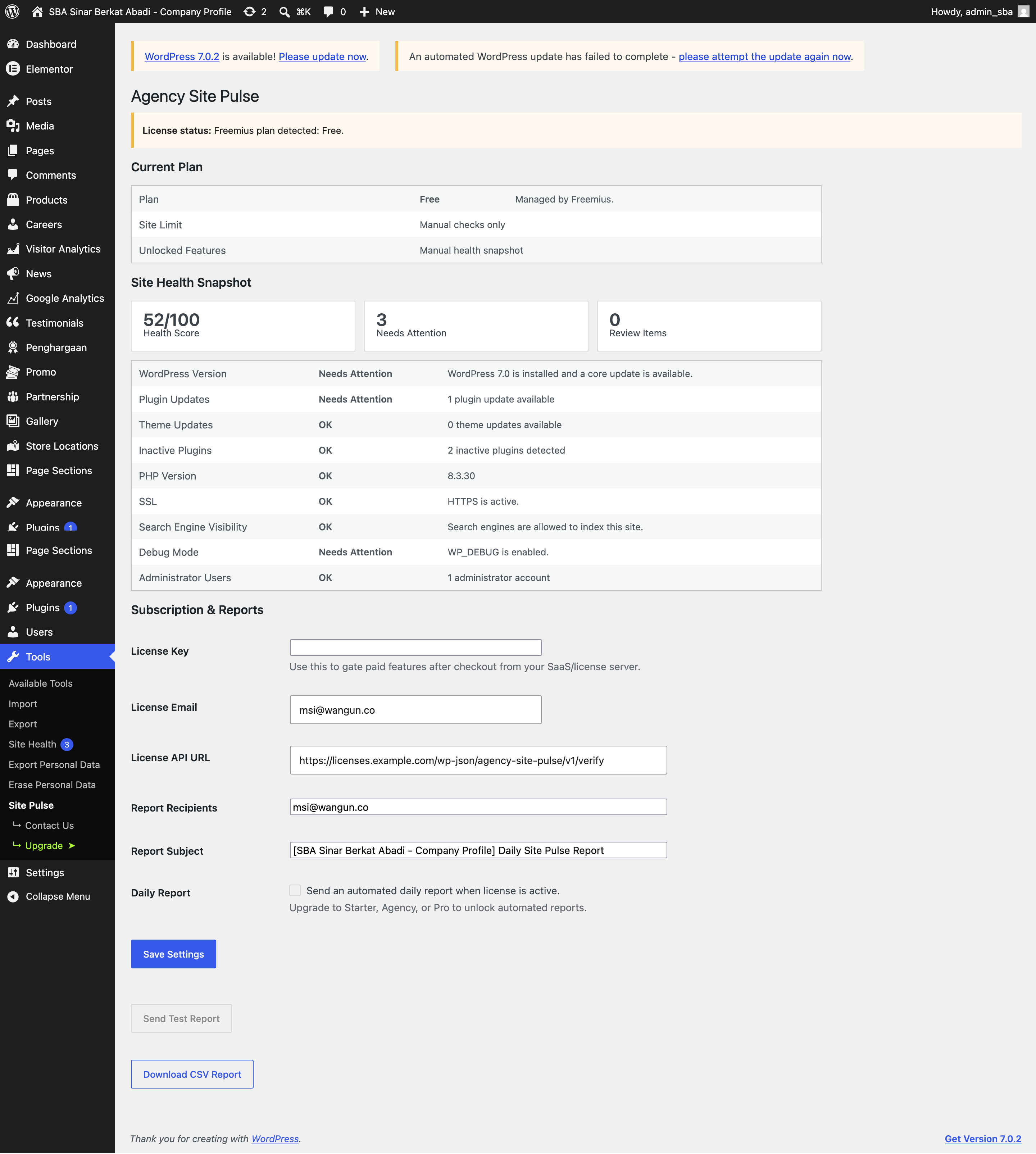This screenshot has width=1036, height=1154.
Task: Click please attempt the update again now
Action: (764, 56)
